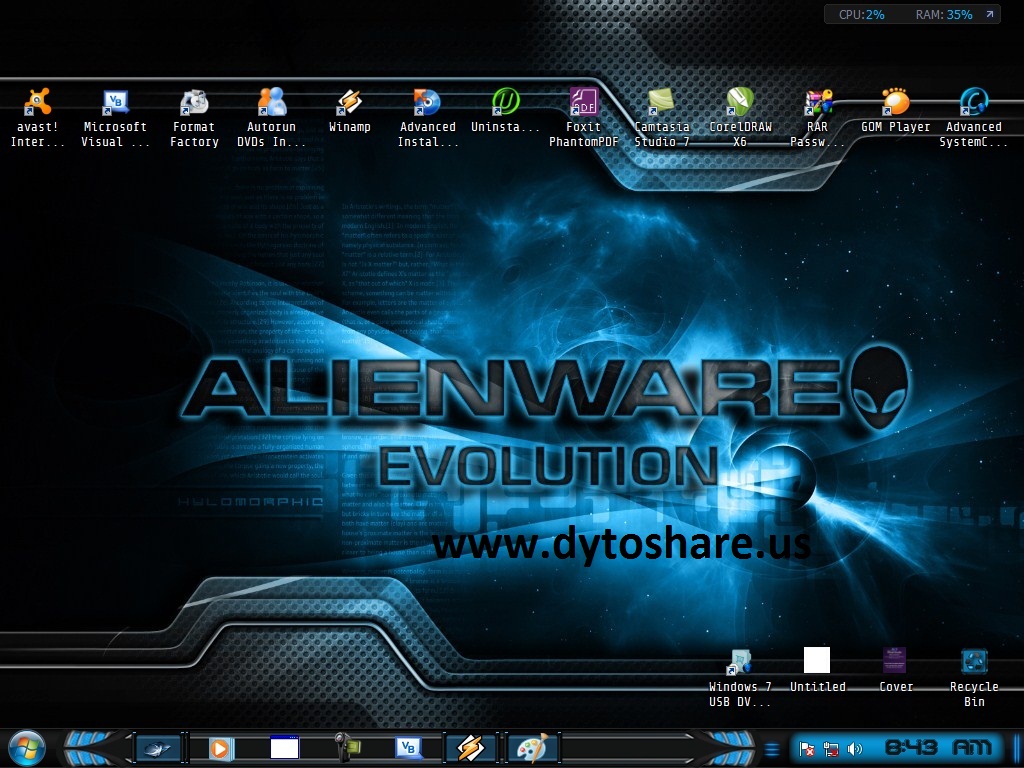Image resolution: width=1024 pixels, height=768 pixels.
Task: Select the Untitled file on desktop
Action: [x=817, y=670]
